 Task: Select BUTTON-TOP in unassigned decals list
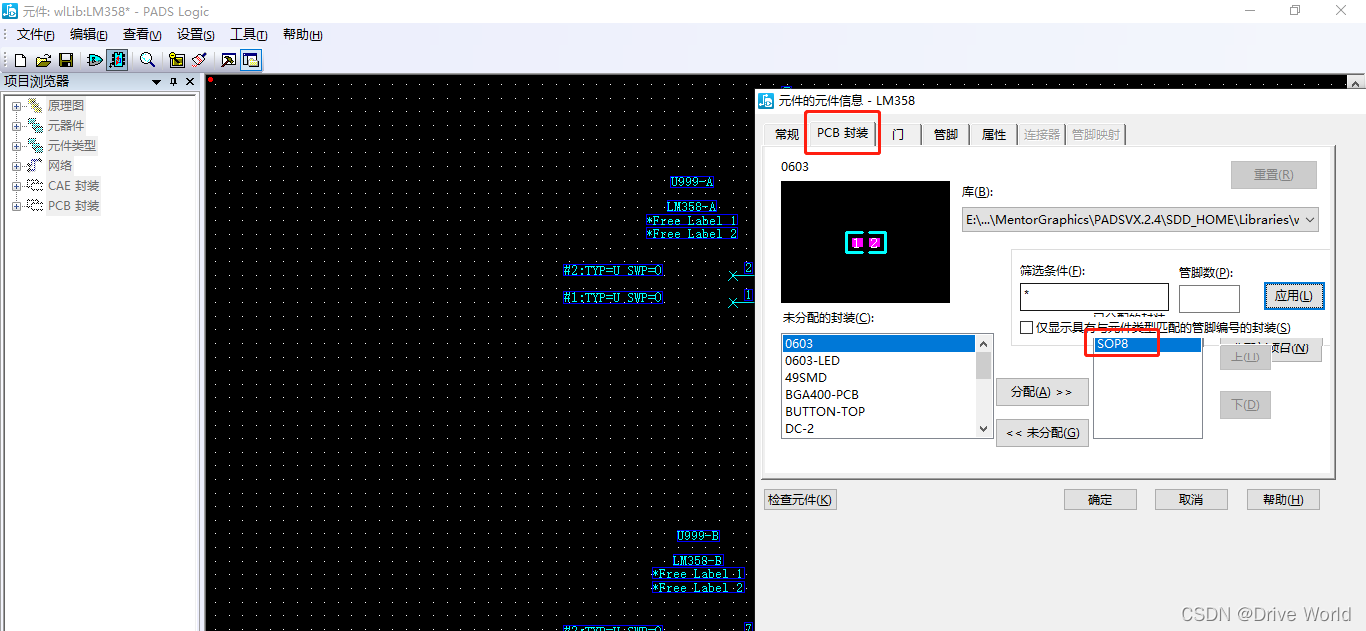click(x=878, y=412)
